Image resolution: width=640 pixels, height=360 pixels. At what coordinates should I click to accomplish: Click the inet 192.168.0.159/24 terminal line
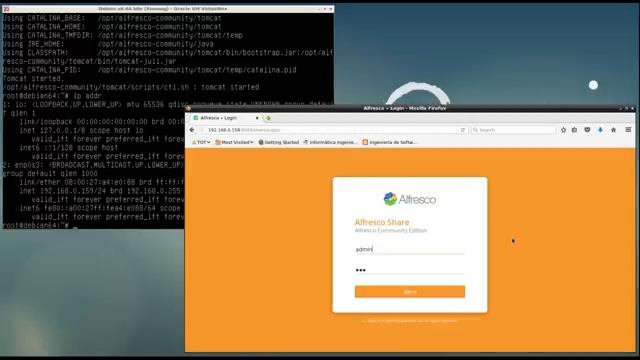point(100,191)
